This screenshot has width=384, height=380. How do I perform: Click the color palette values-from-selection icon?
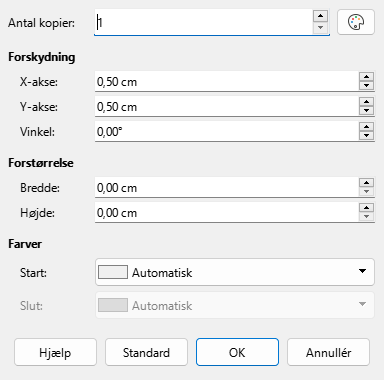[356, 22]
